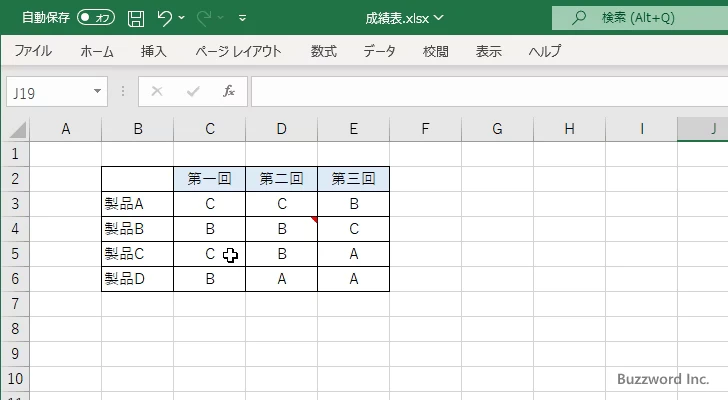The height and width of the screenshot is (400, 728).
Task: Click the Select All corner triangle
Action: 18,129
